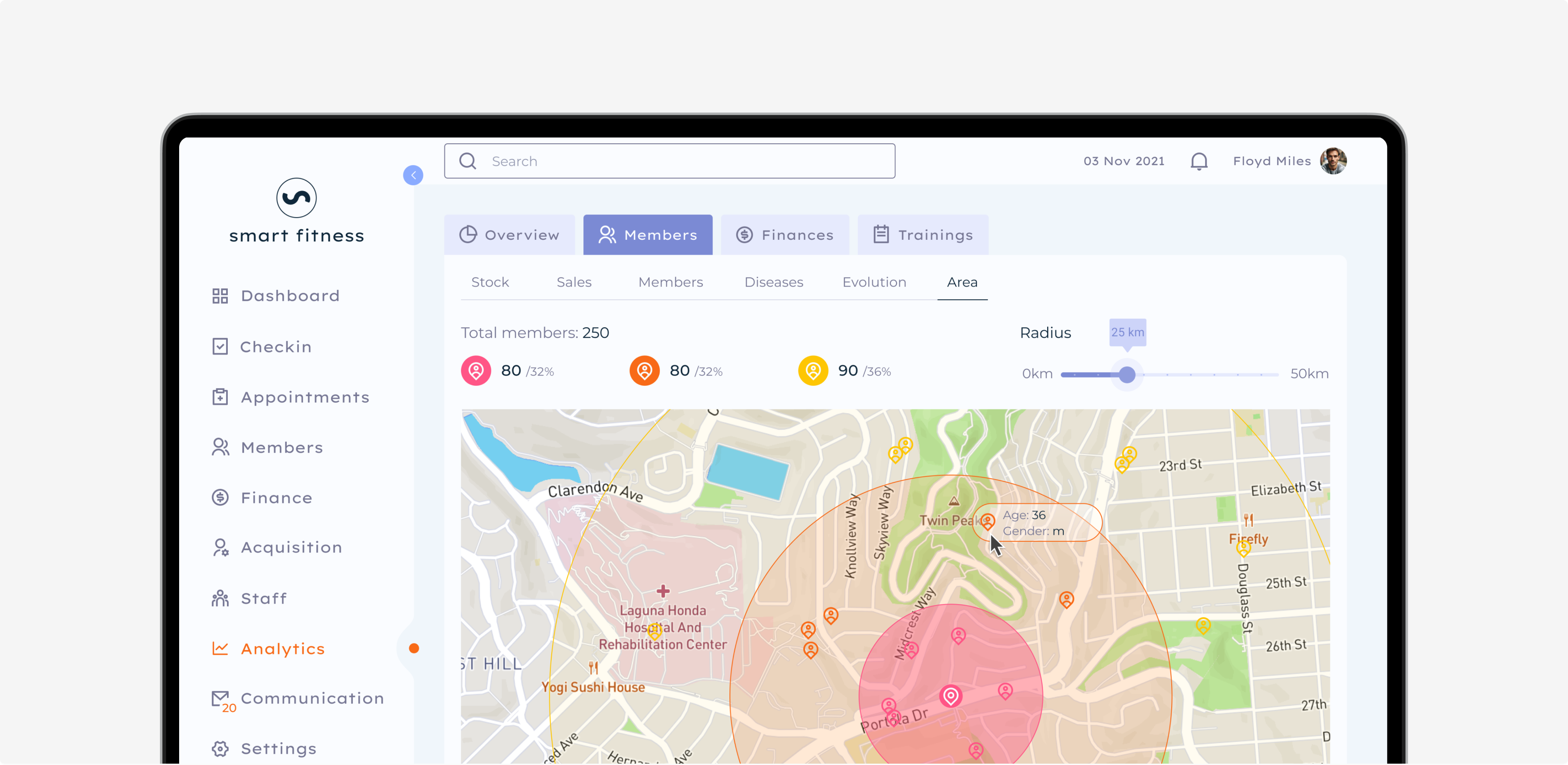Screen dimensions: 1568x765
Task: Click the yellow location pin legend icon
Action: tap(813, 371)
